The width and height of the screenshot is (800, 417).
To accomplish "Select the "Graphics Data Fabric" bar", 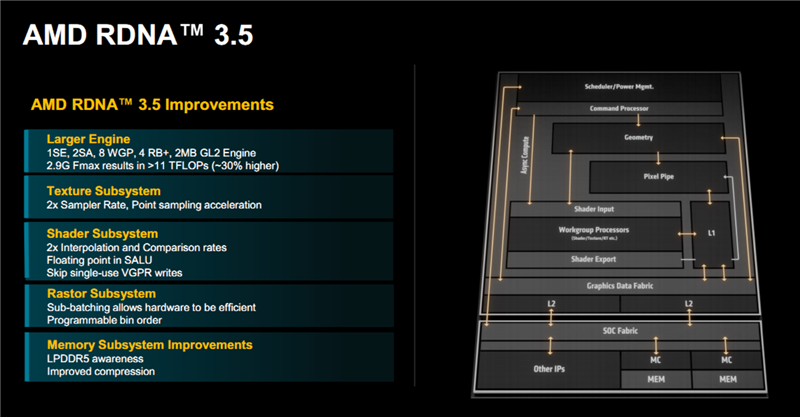I will [619, 286].
